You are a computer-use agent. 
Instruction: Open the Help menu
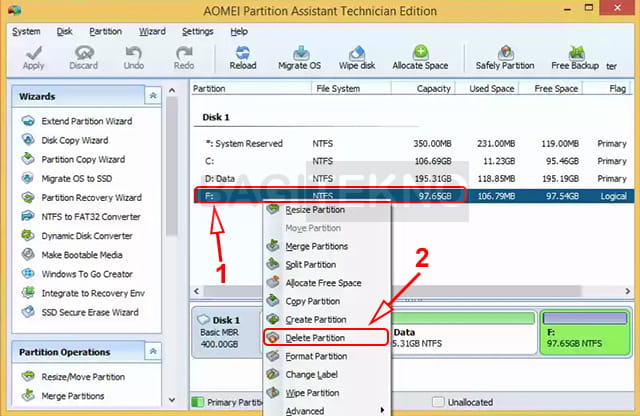[239, 31]
